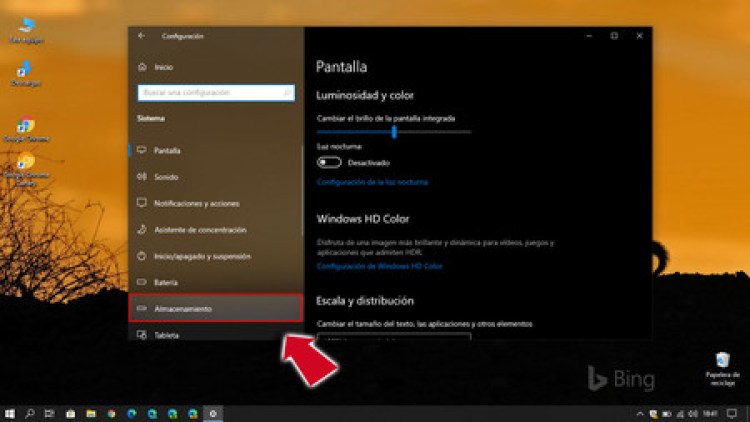Go to Inicio home in settings
This screenshot has width=750, height=422.
(x=163, y=67)
